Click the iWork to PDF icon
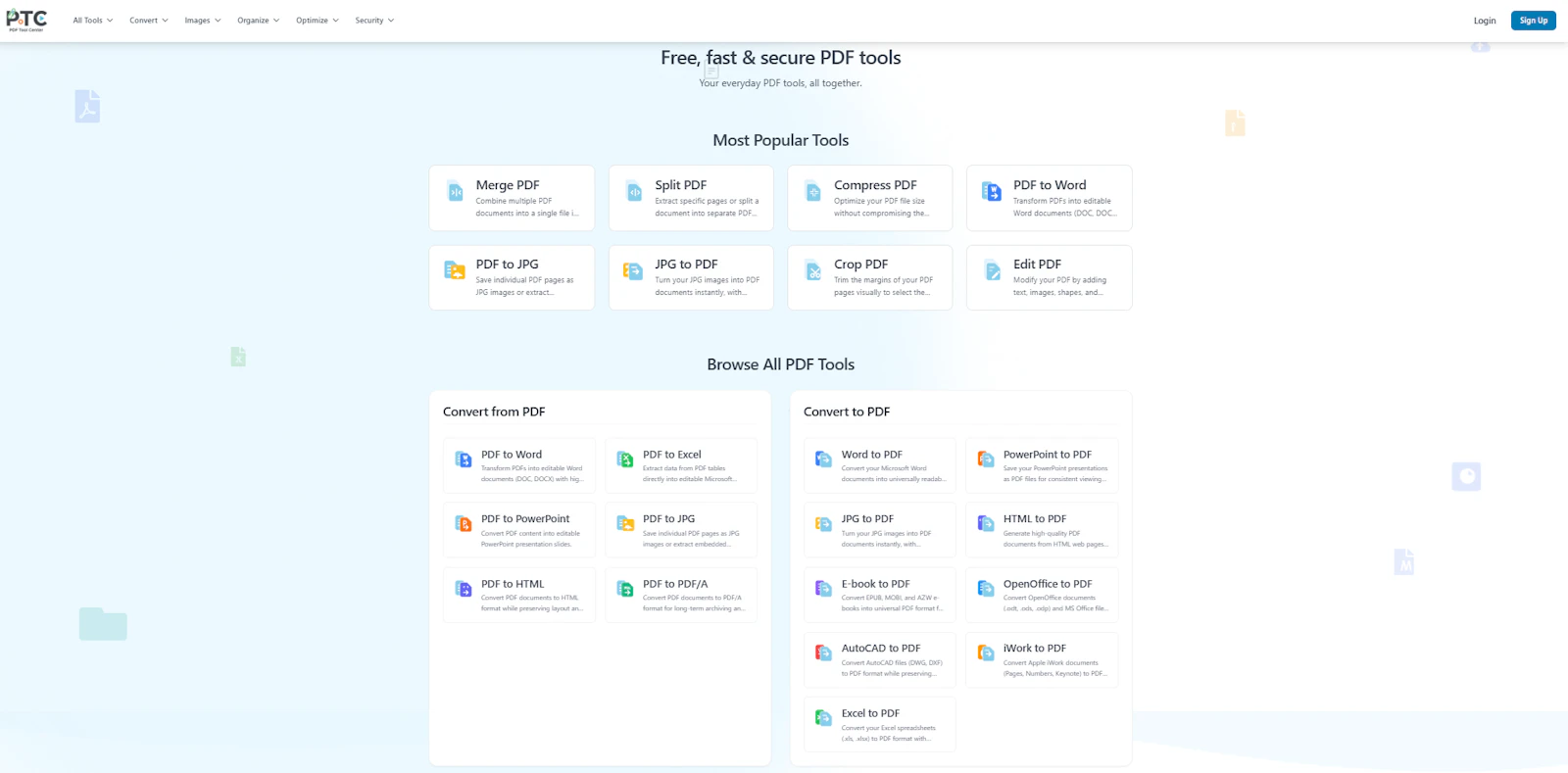This screenshot has width=1568, height=773. pyautogui.click(x=986, y=653)
